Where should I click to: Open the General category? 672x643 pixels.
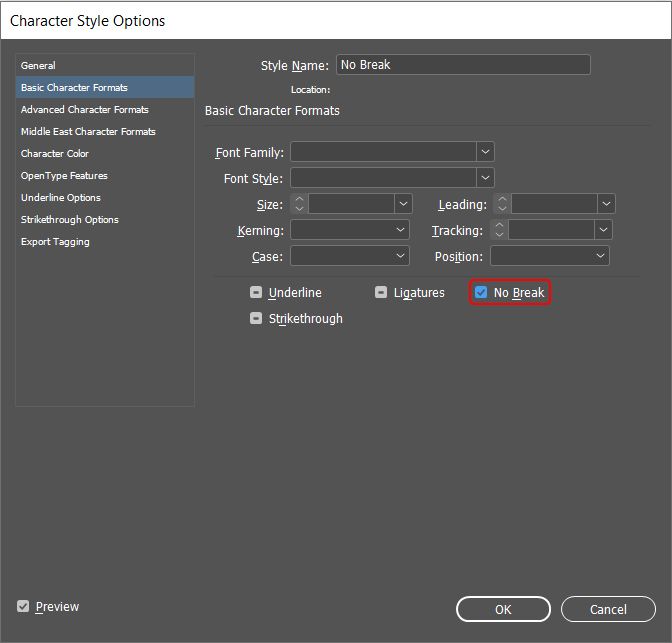[x=105, y=66]
